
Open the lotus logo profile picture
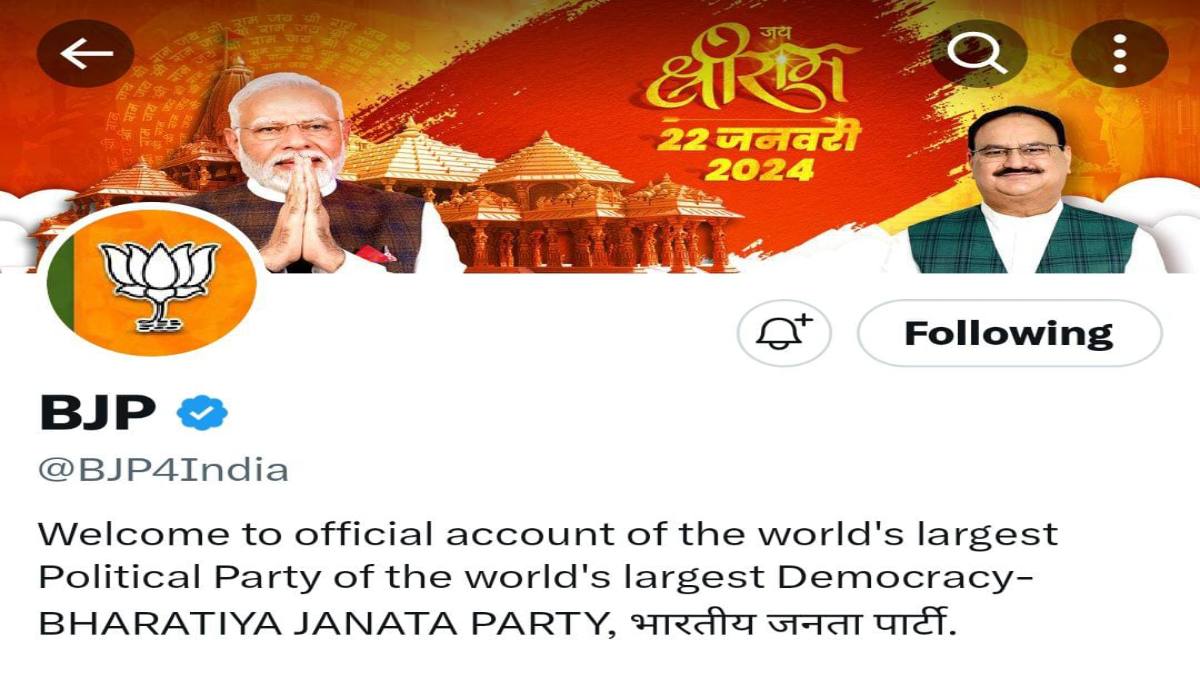(x=151, y=283)
